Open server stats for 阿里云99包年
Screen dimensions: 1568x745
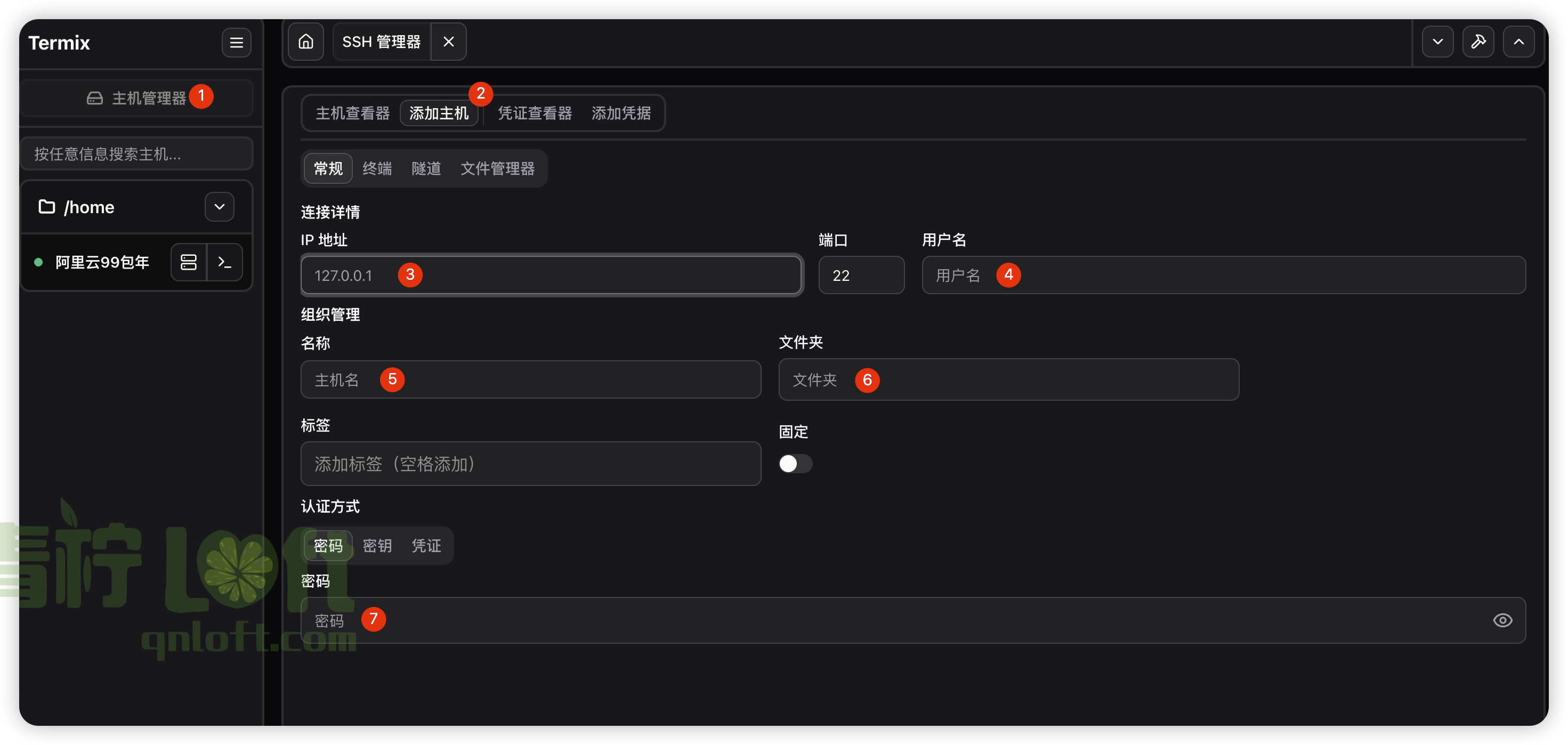pos(189,262)
